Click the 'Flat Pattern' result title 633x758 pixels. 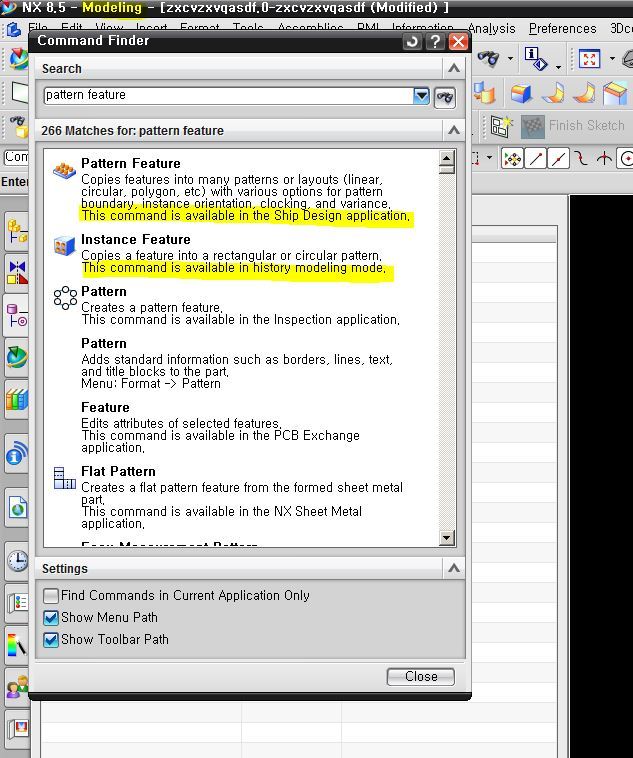pos(118,471)
